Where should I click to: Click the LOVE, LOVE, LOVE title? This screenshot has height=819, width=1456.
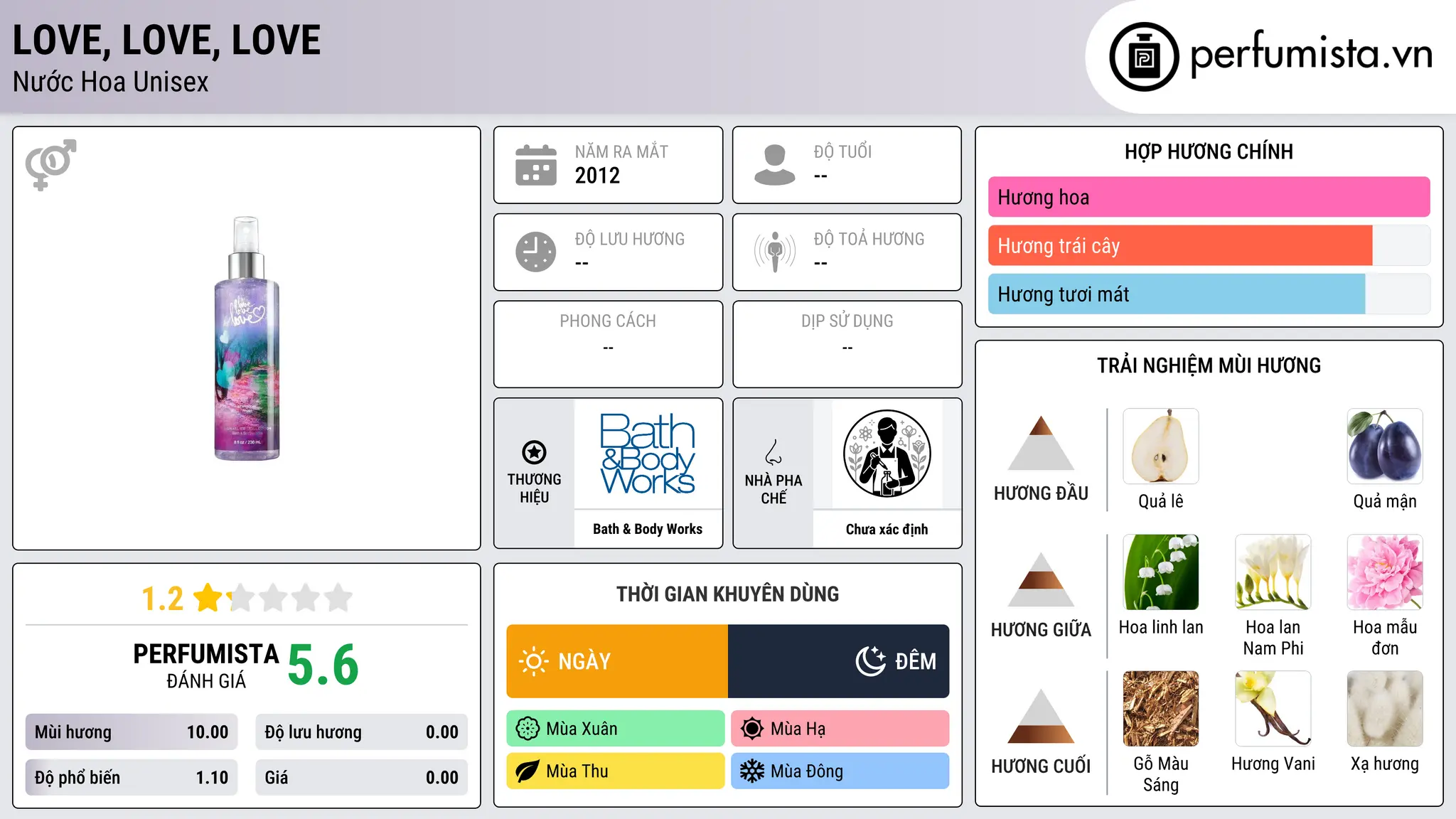pos(167,41)
